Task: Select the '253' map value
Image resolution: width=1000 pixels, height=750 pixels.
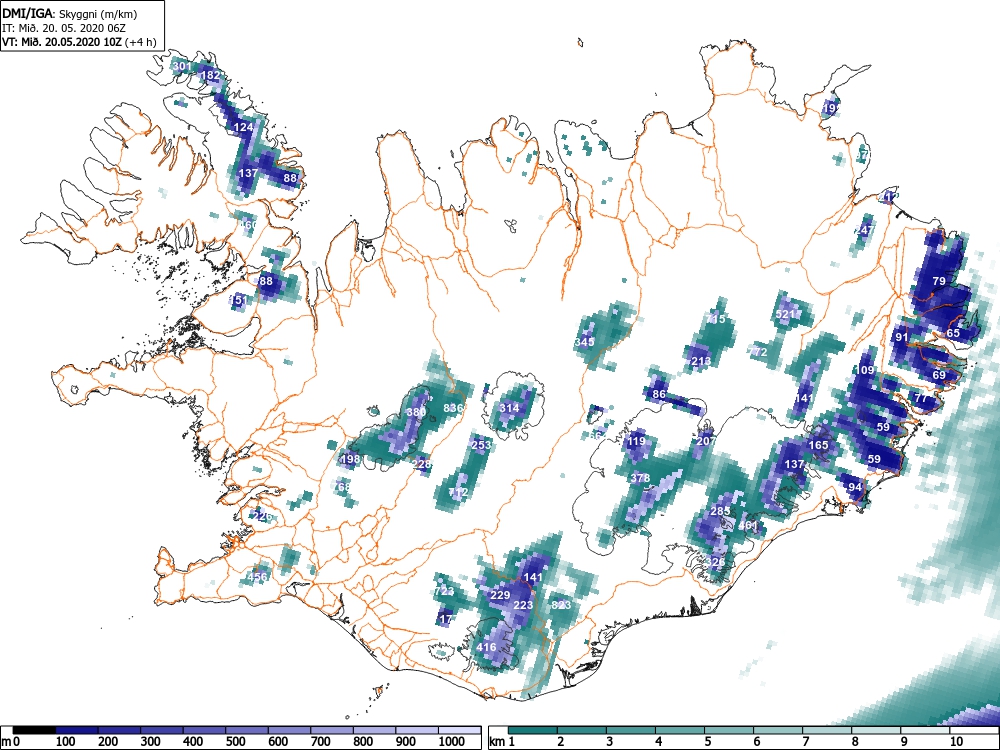Action: pyautogui.click(x=481, y=445)
